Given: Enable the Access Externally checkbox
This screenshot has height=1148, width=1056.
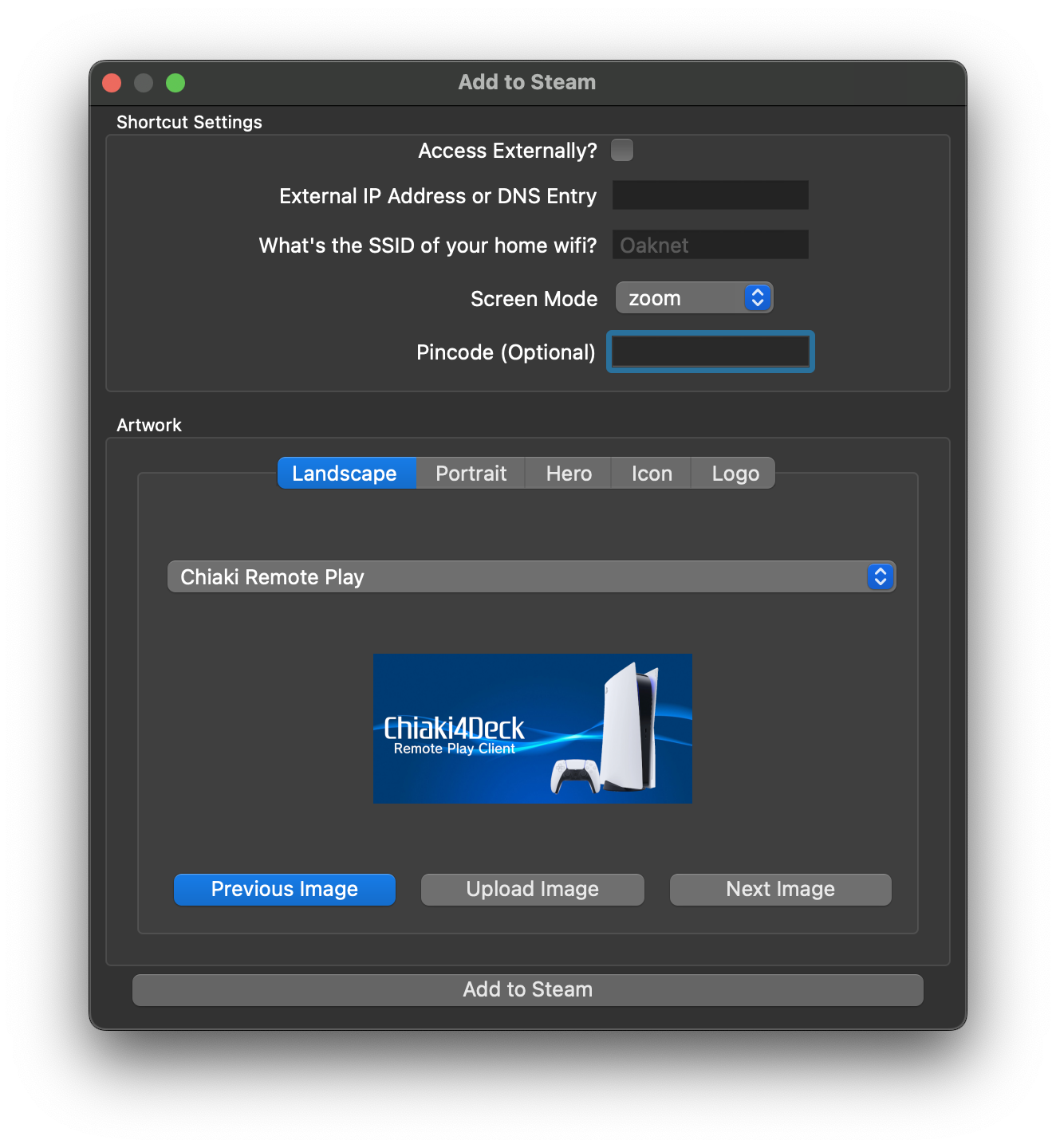Looking at the screenshot, I should click(x=622, y=150).
